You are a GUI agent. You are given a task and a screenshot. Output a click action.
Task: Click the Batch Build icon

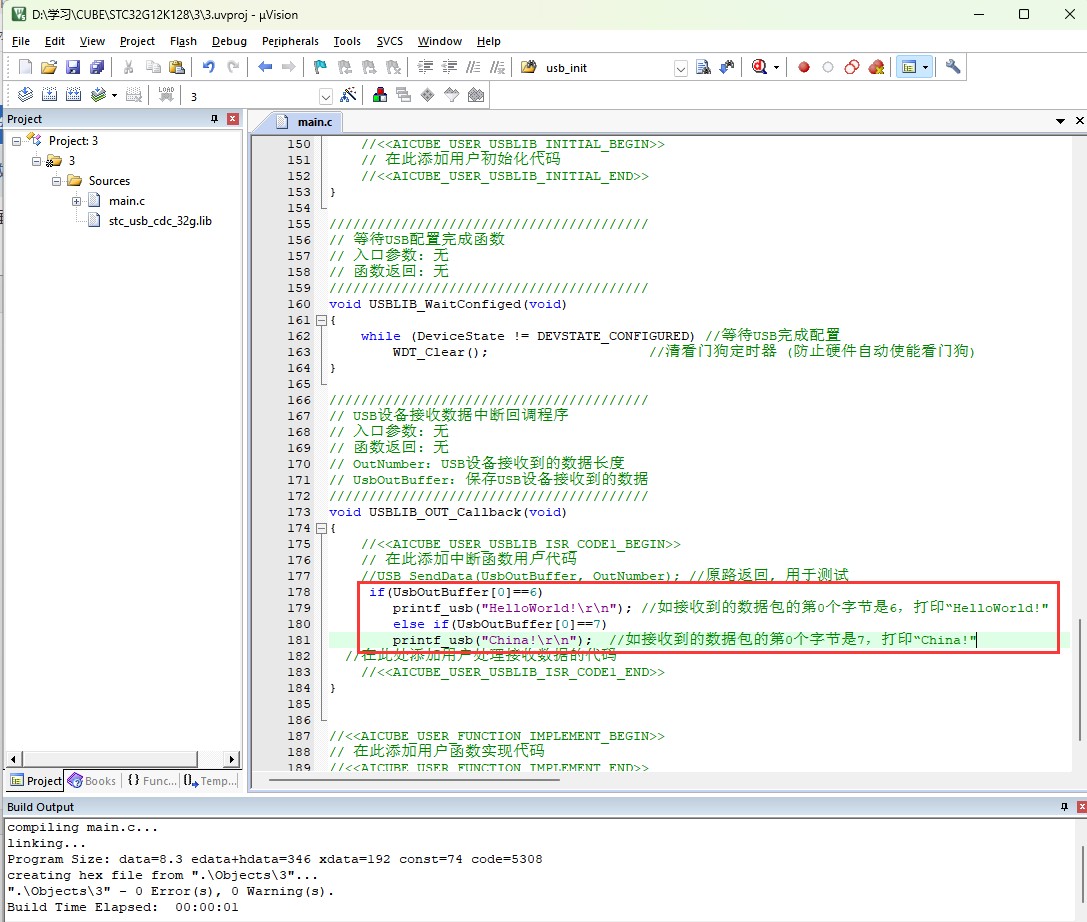98,95
